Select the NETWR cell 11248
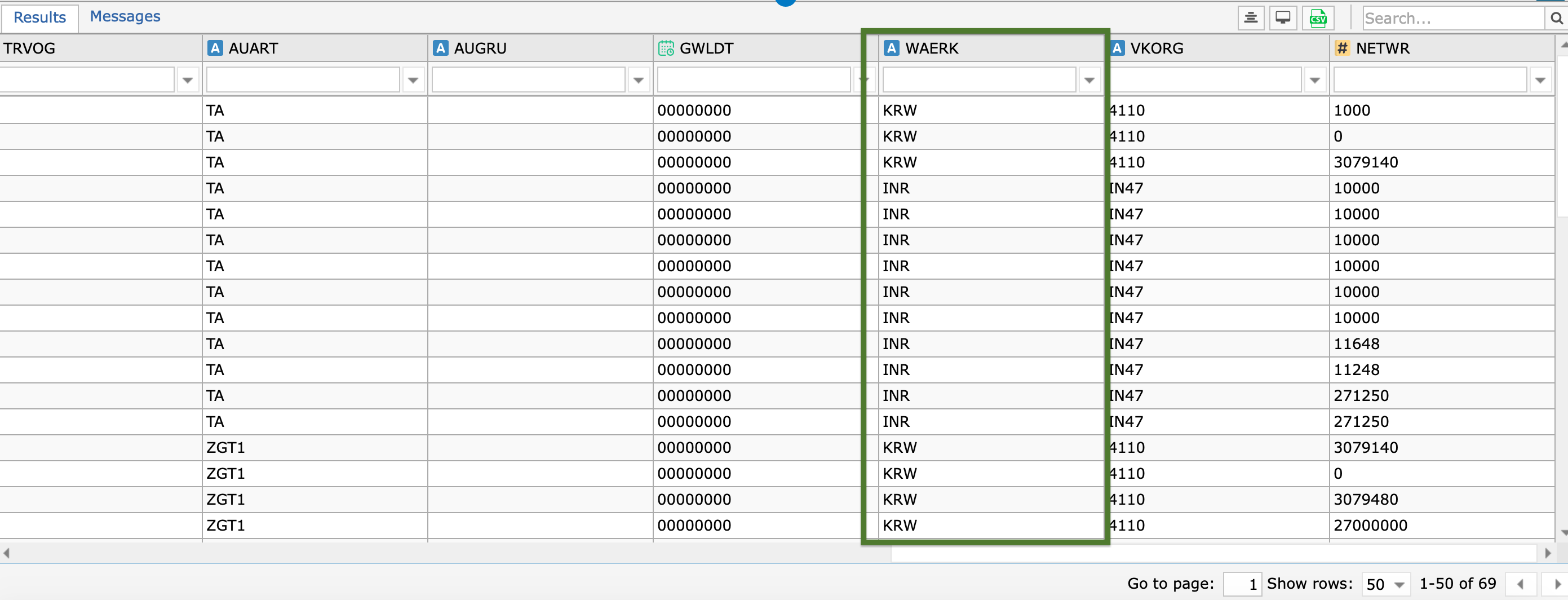 pos(1442,370)
